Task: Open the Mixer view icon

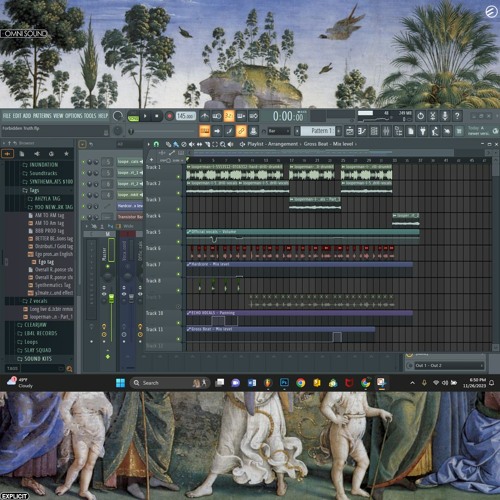Action: coord(386,131)
